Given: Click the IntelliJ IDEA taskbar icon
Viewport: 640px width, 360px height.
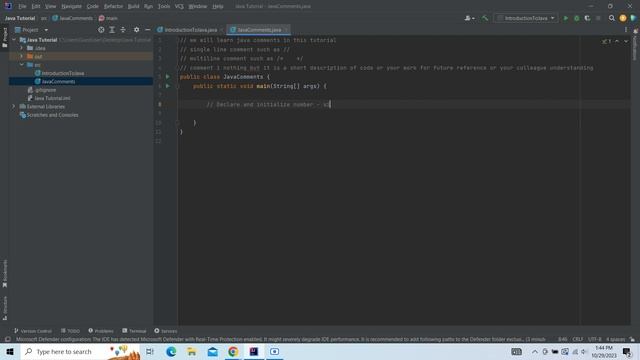Looking at the screenshot, I should pyautogui.click(x=254, y=351).
